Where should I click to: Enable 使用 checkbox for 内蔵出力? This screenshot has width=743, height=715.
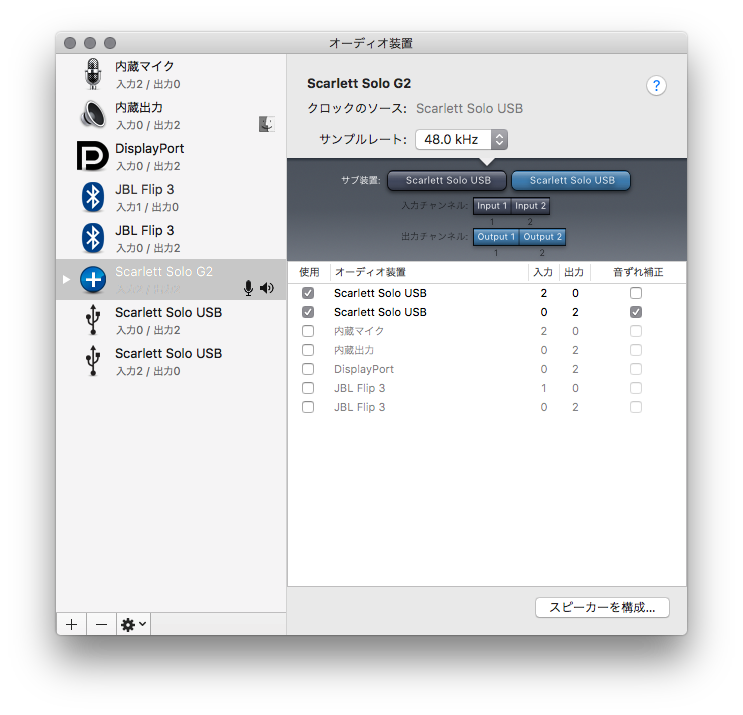(308, 350)
